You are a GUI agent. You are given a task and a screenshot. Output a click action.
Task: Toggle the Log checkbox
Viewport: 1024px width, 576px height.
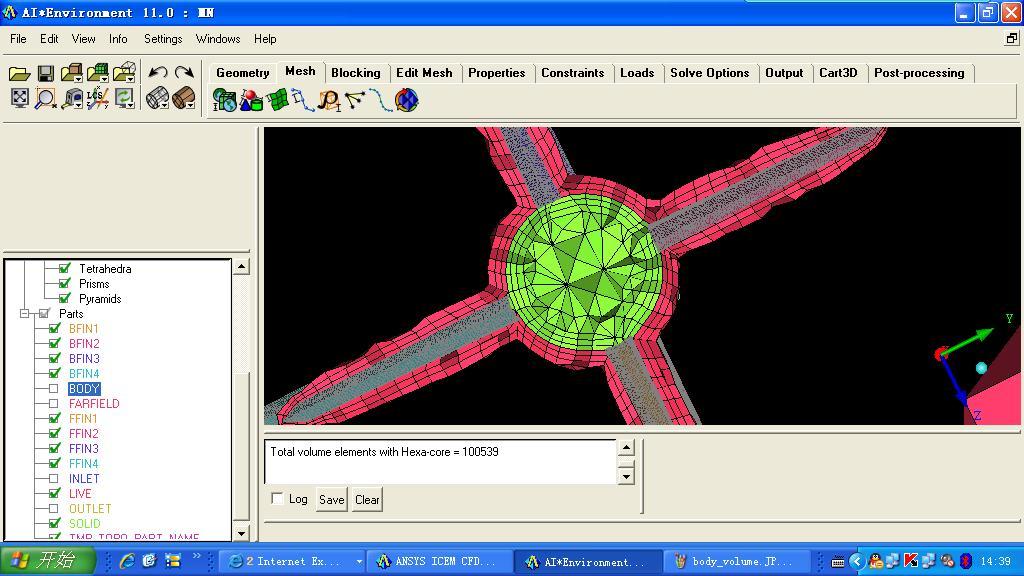tap(278, 499)
